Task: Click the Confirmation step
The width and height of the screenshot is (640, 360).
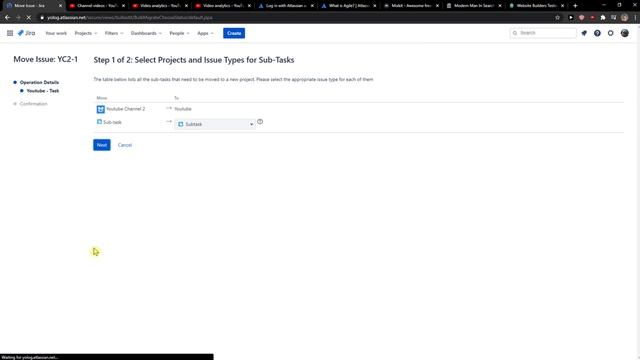Action: [x=33, y=104]
